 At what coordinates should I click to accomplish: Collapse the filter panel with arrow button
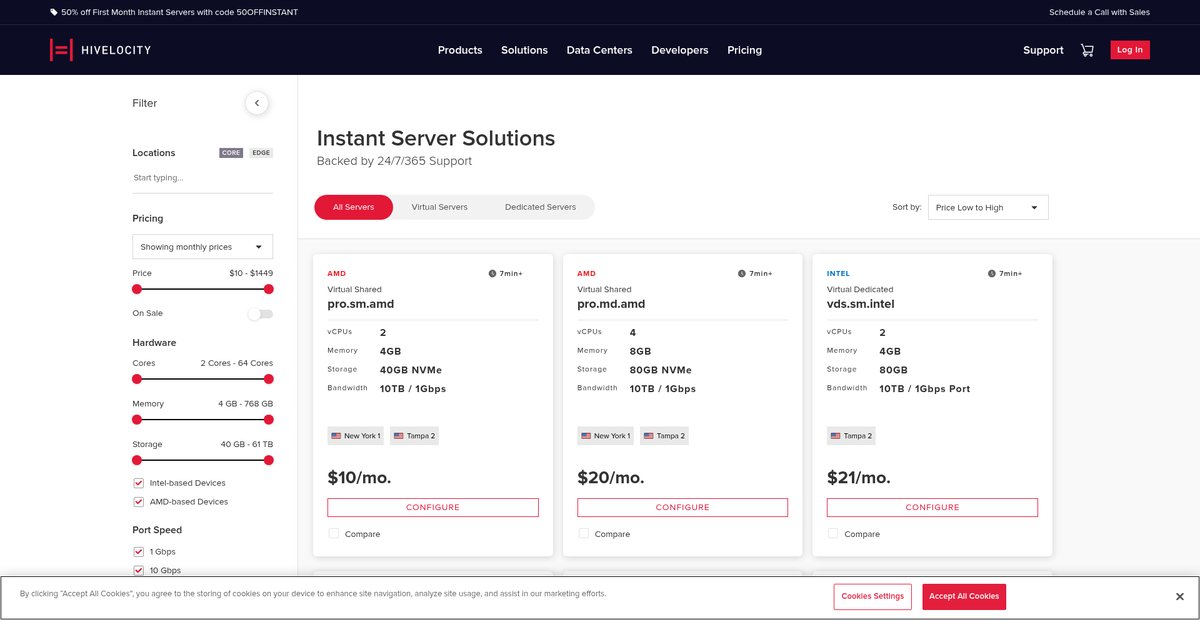pos(257,103)
